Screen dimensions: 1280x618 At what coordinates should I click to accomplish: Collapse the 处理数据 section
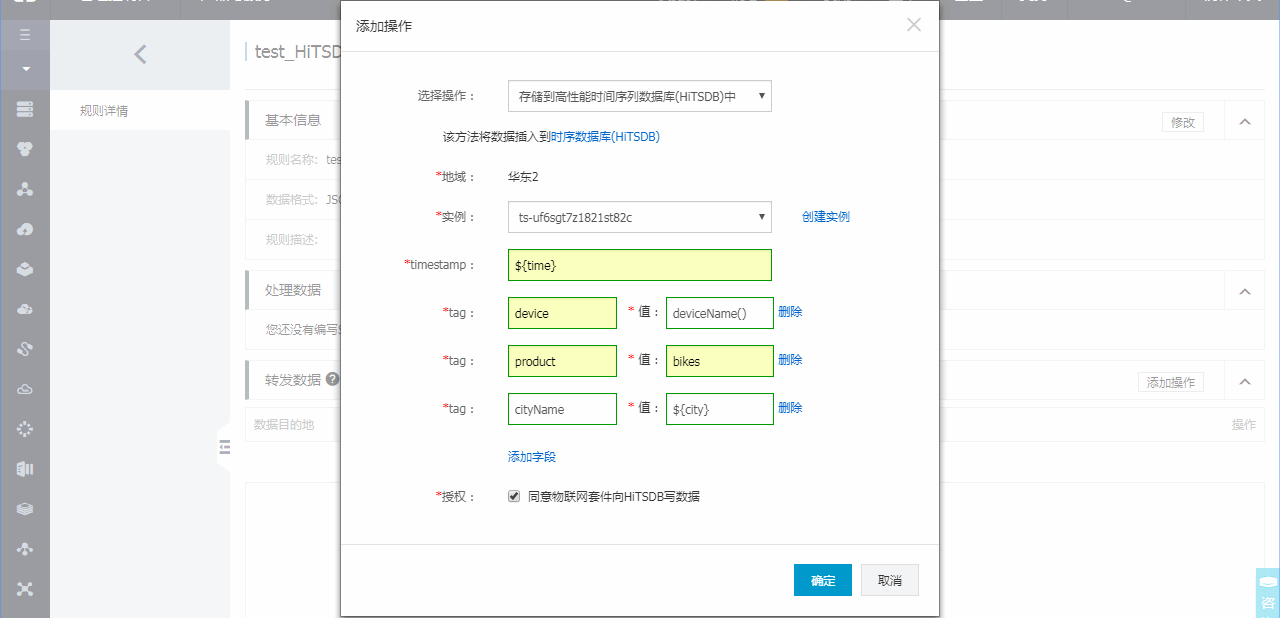1245,292
